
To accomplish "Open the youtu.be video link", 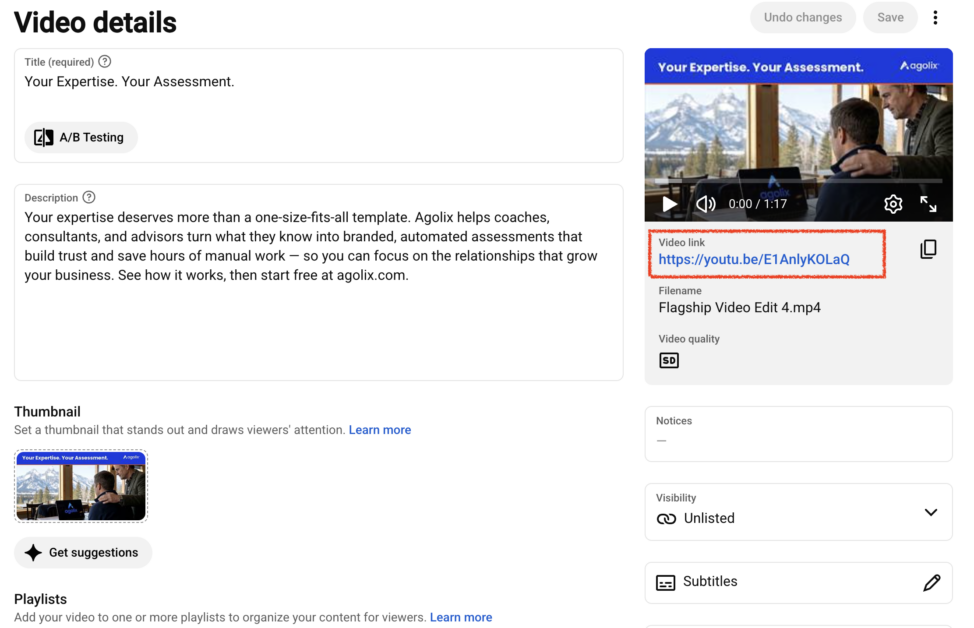I will click(753, 260).
